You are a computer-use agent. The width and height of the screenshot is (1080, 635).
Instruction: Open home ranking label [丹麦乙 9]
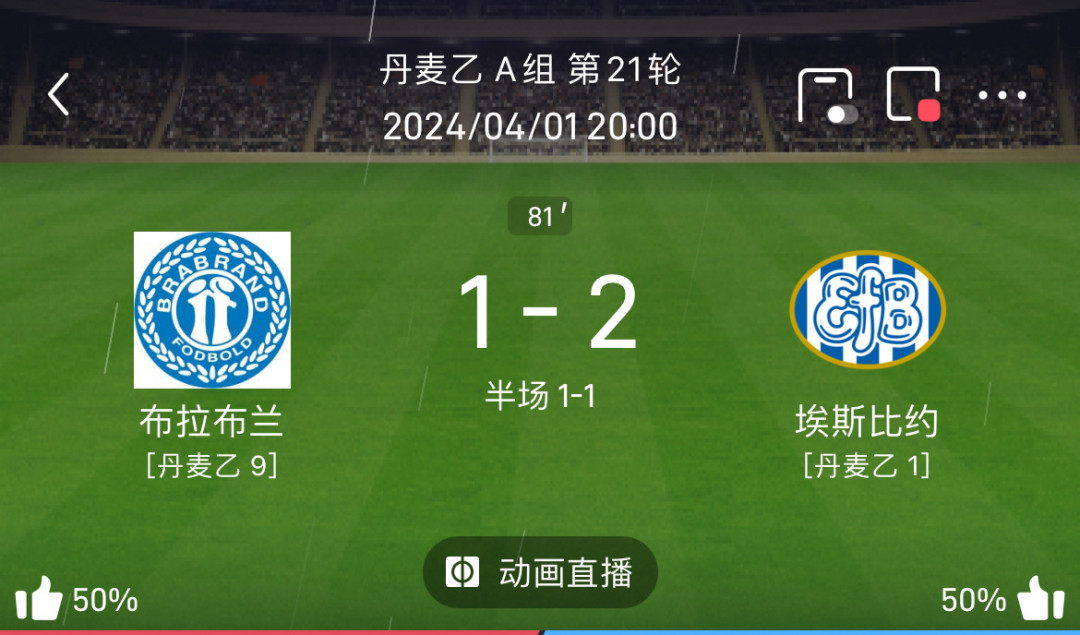tap(212, 466)
